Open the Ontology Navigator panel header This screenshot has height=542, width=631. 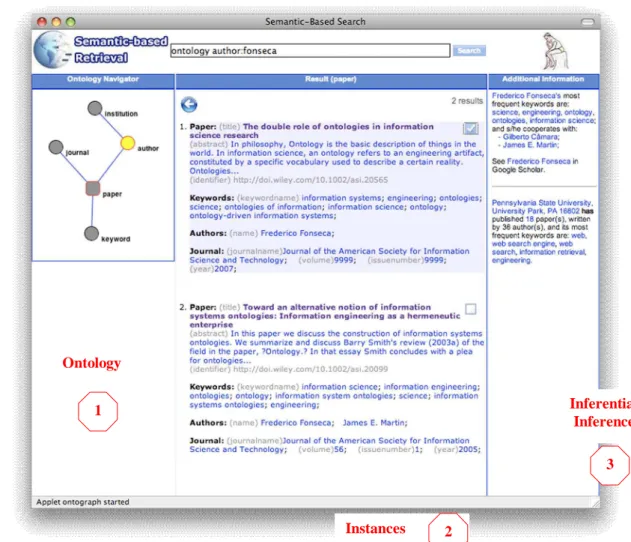pos(103,81)
